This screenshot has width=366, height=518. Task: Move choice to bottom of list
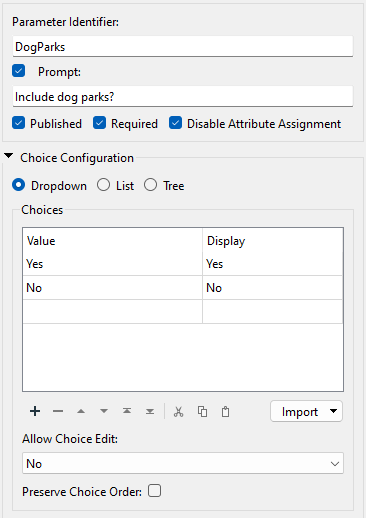150,411
